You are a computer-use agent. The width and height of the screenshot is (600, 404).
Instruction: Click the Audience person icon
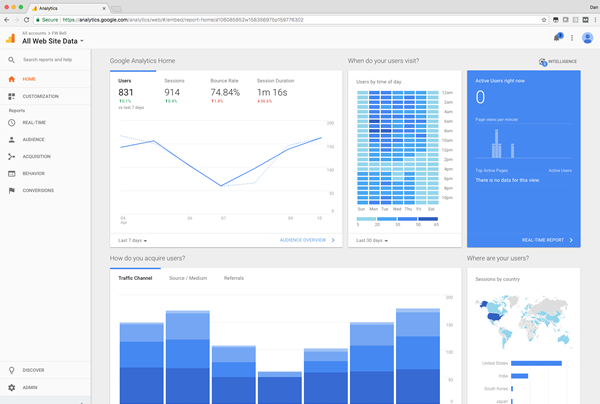tap(11, 140)
